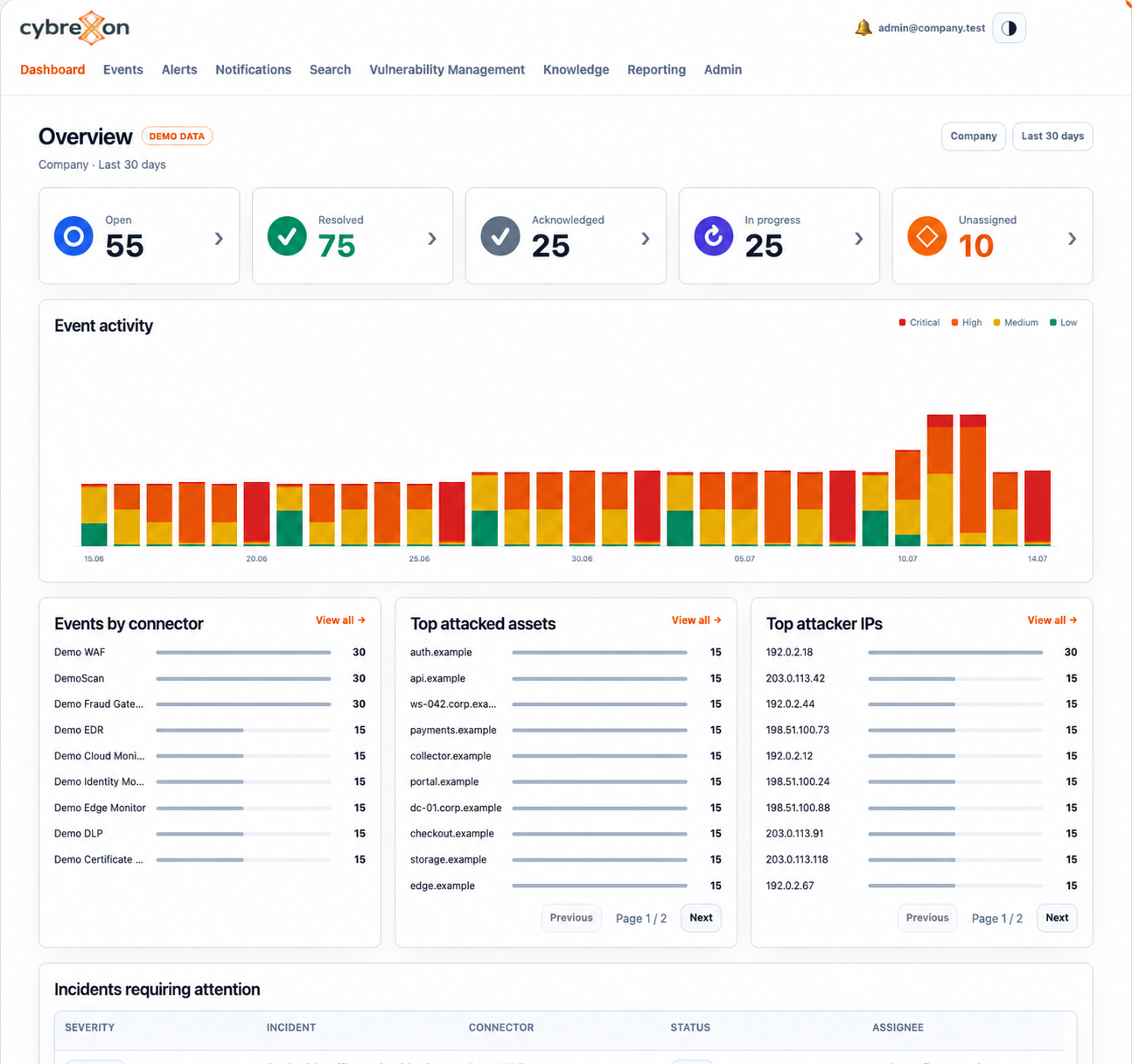Click the ASSIGNEE column header
The height and width of the screenshot is (1064, 1132).
coord(898,1027)
